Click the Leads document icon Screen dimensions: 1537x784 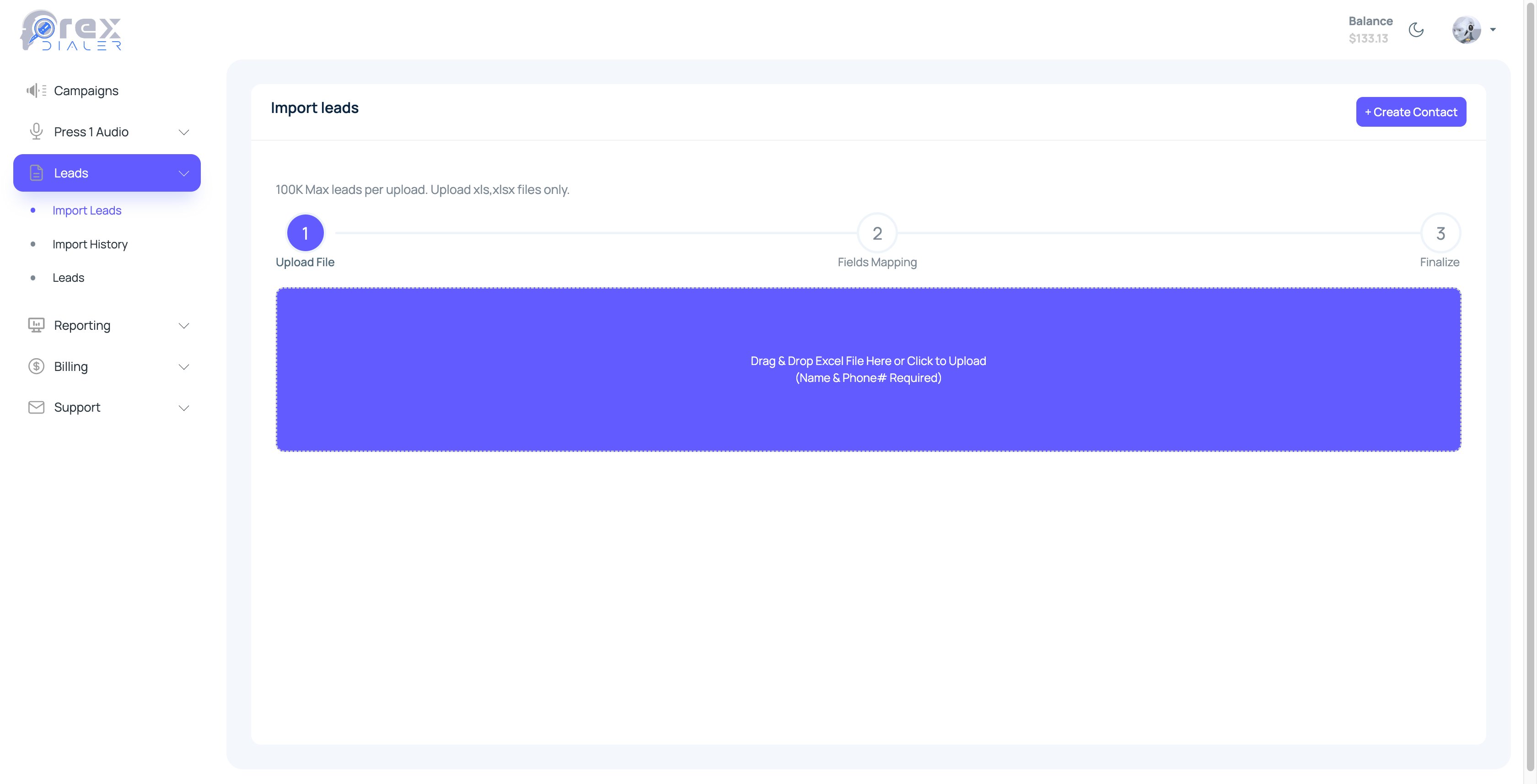pos(36,173)
